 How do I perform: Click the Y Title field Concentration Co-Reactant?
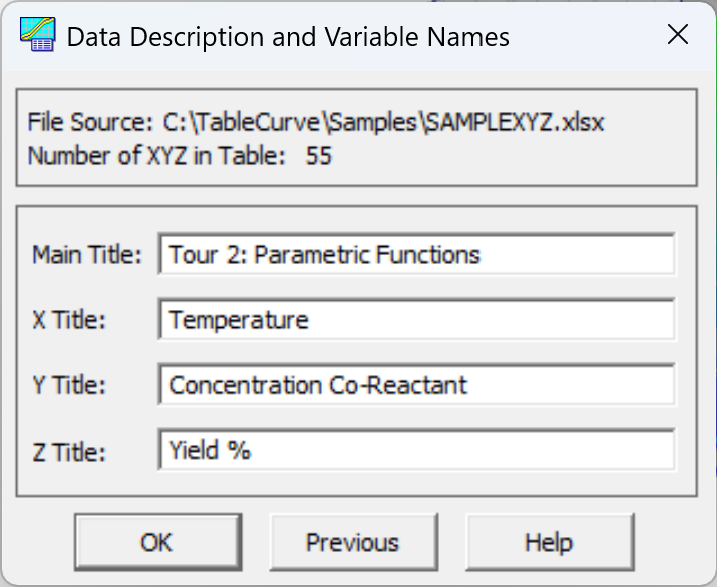tap(417, 384)
